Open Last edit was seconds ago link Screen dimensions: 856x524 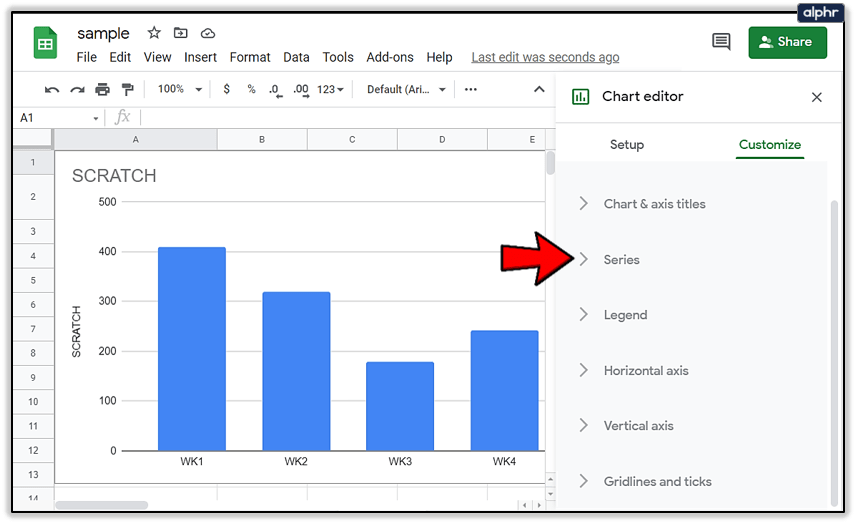click(x=545, y=57)
